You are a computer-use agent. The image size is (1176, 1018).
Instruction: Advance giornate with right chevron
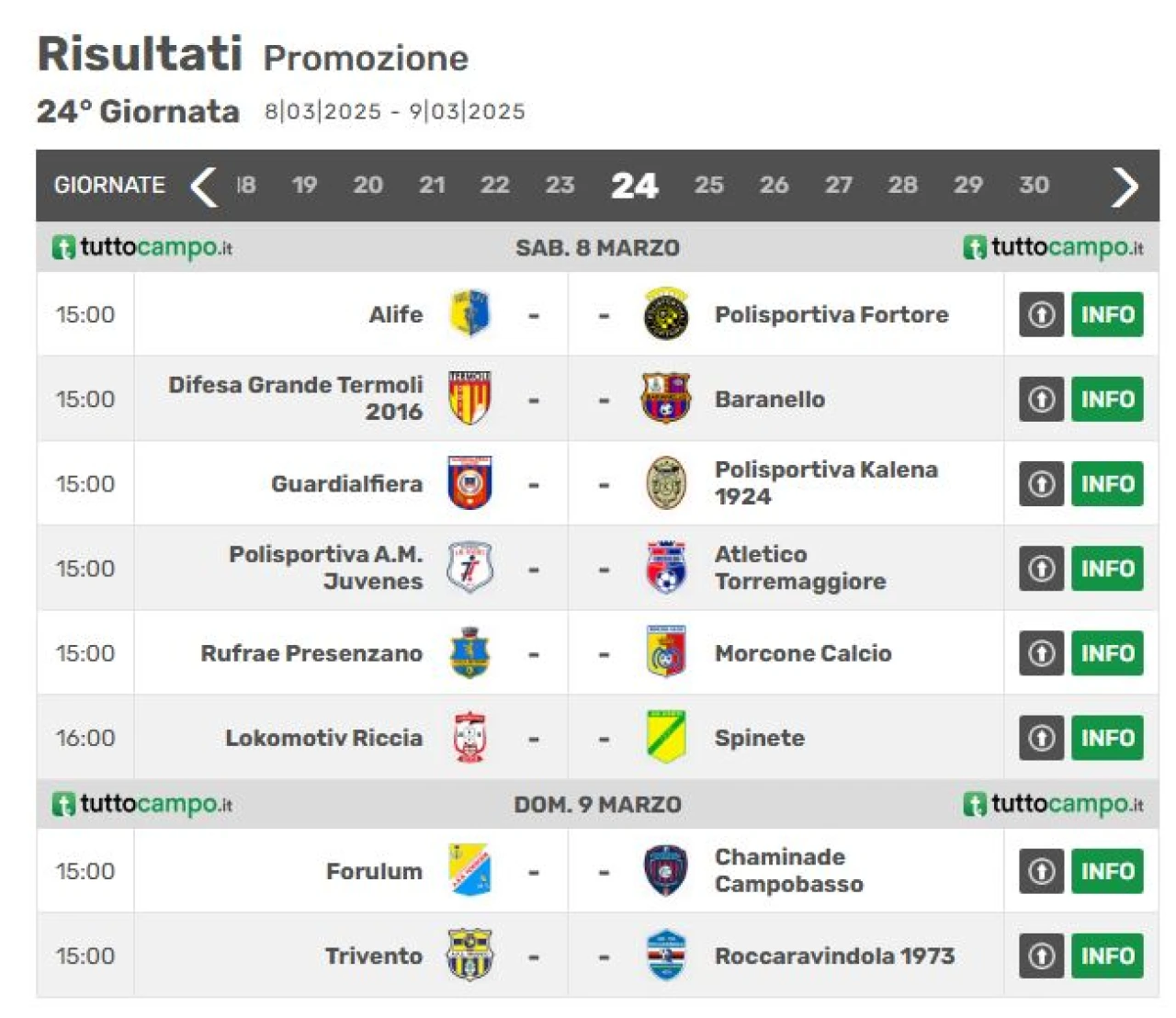coord(1125,186)
